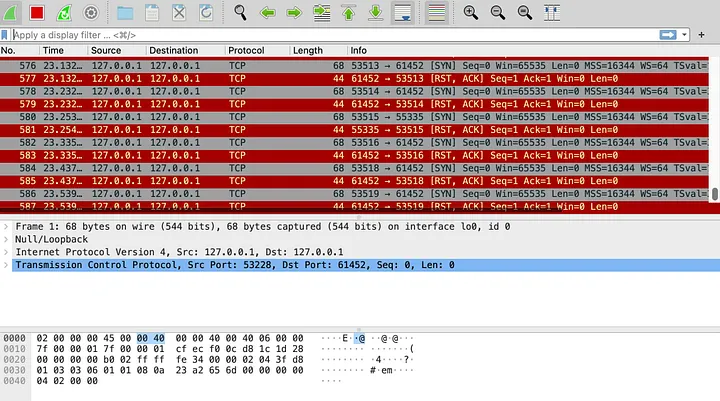Select packet 584 in the list

pyautogui.click(x=354, y=168)
